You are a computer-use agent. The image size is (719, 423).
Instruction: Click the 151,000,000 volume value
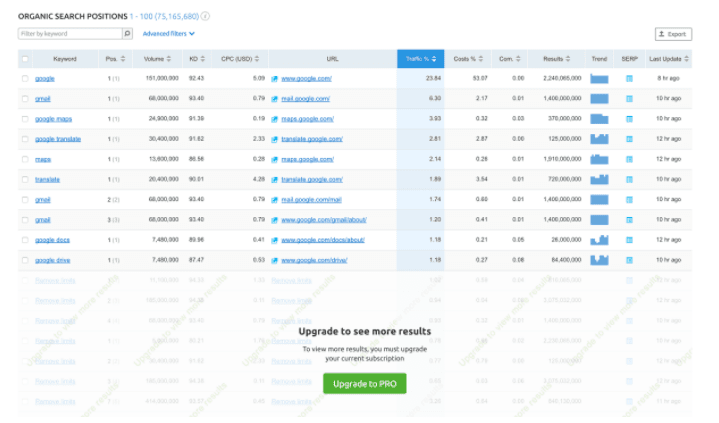click(162, 78)
